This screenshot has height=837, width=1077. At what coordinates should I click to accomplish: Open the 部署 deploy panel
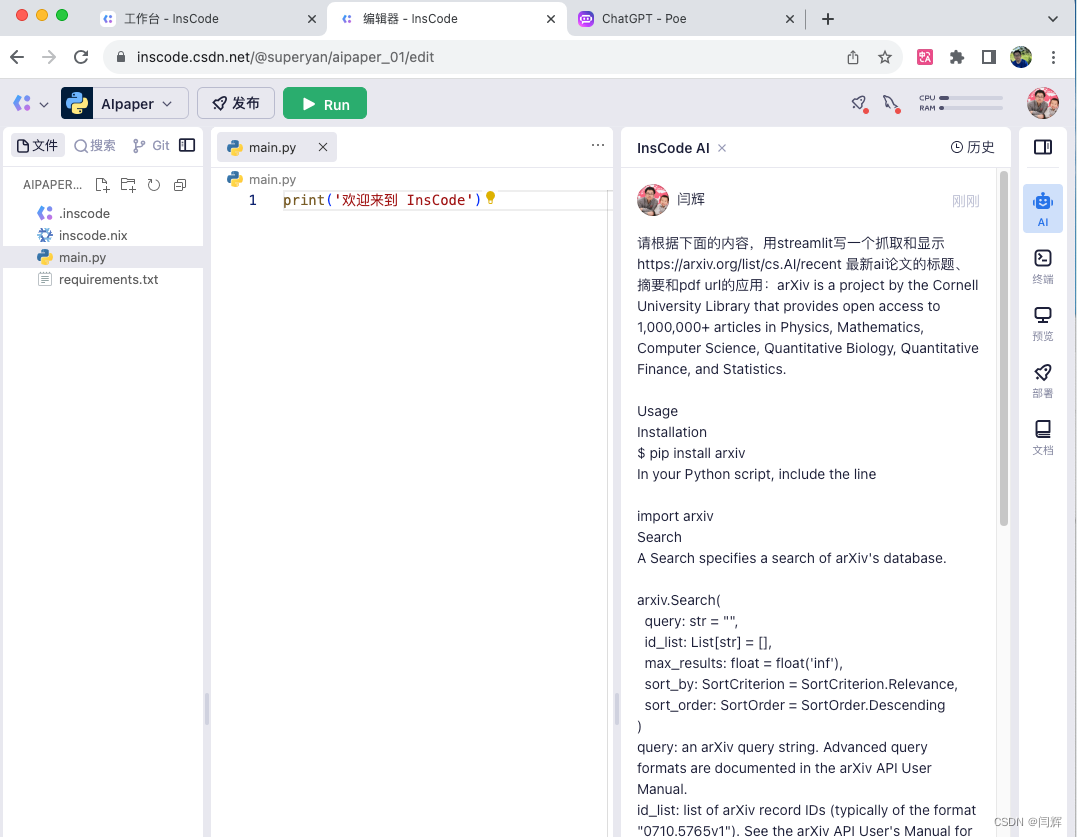(x=1043, y=380)
